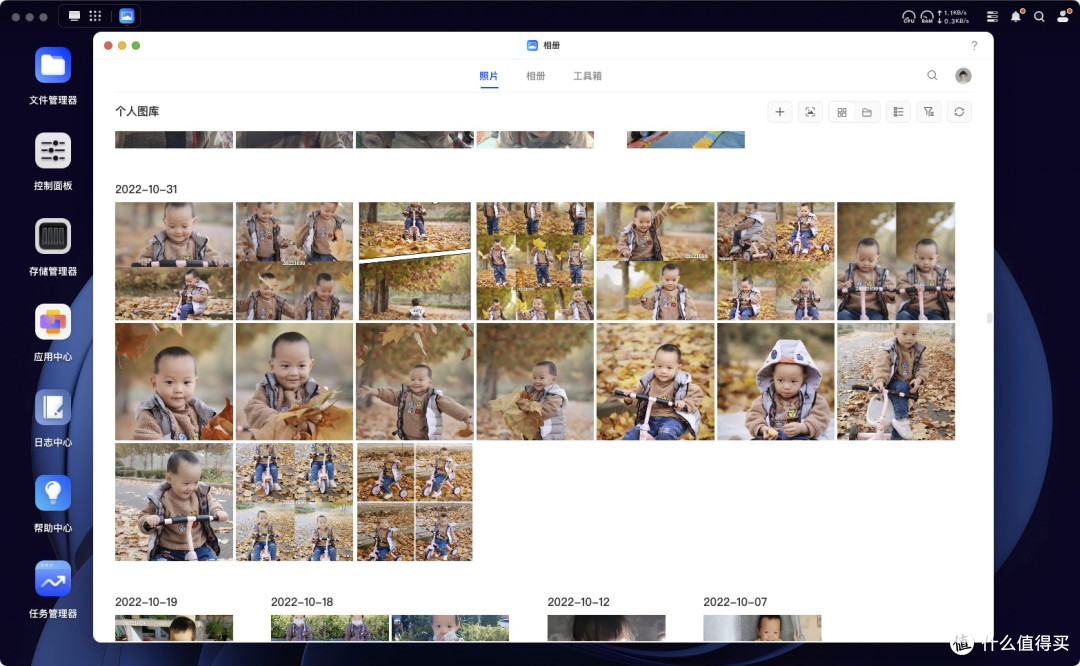
Task: Refresh the personal library
Action: click(959, 112)
